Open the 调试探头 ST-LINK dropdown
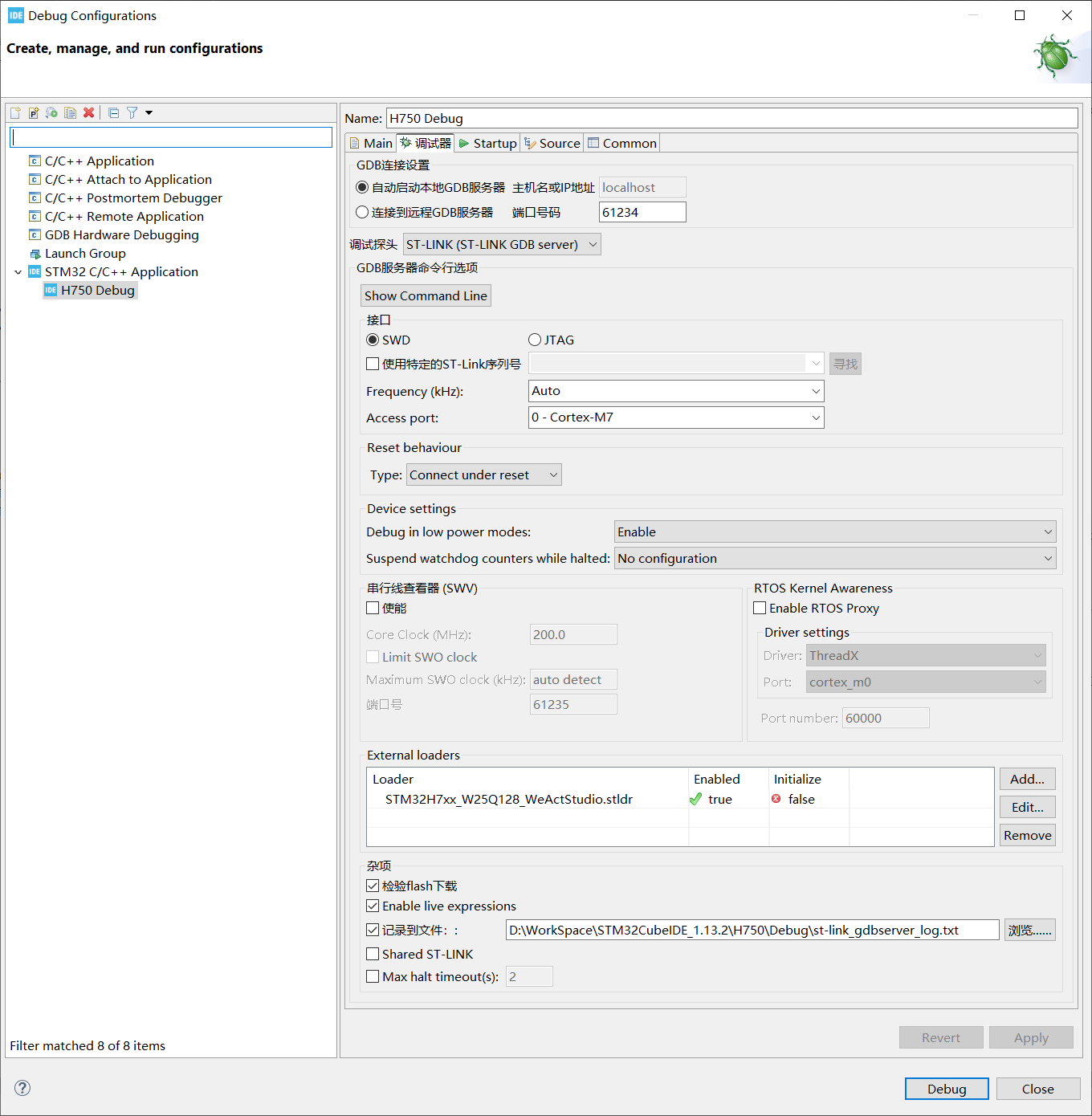The image size is (1092, 1116). click(x=501, y=244)
